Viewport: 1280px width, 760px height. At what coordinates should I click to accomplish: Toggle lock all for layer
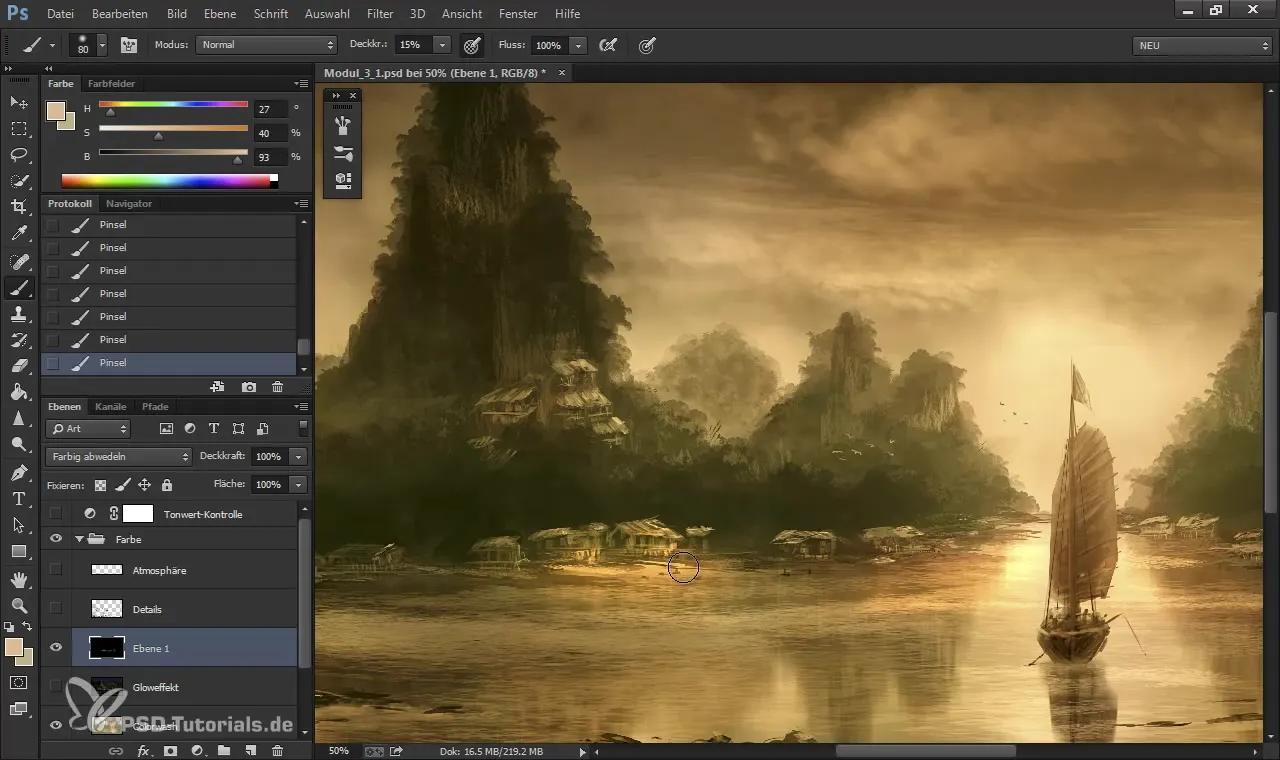pyautogui.click(x=167, y=485)
